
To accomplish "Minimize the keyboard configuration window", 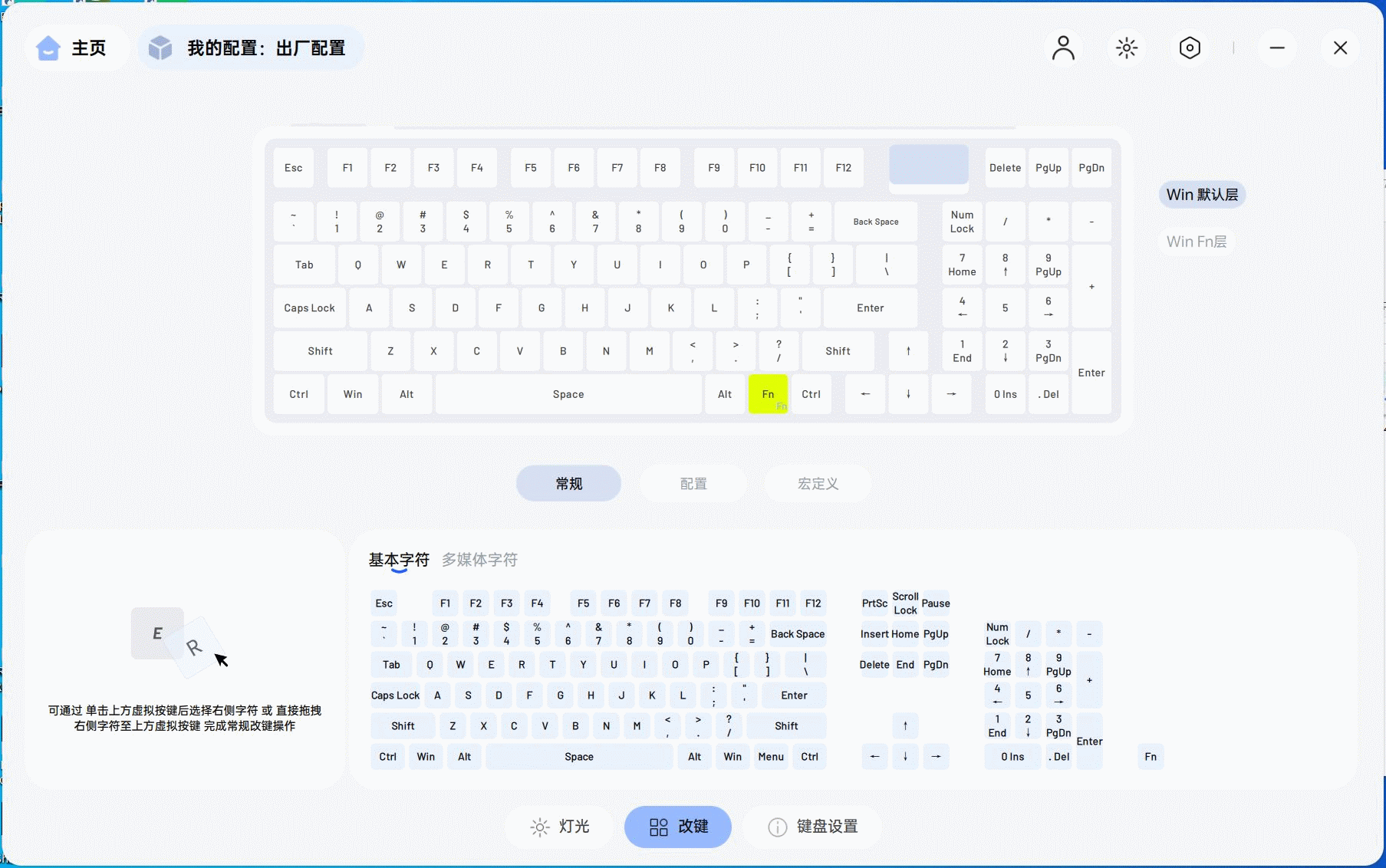I will tap(1277, 48).
